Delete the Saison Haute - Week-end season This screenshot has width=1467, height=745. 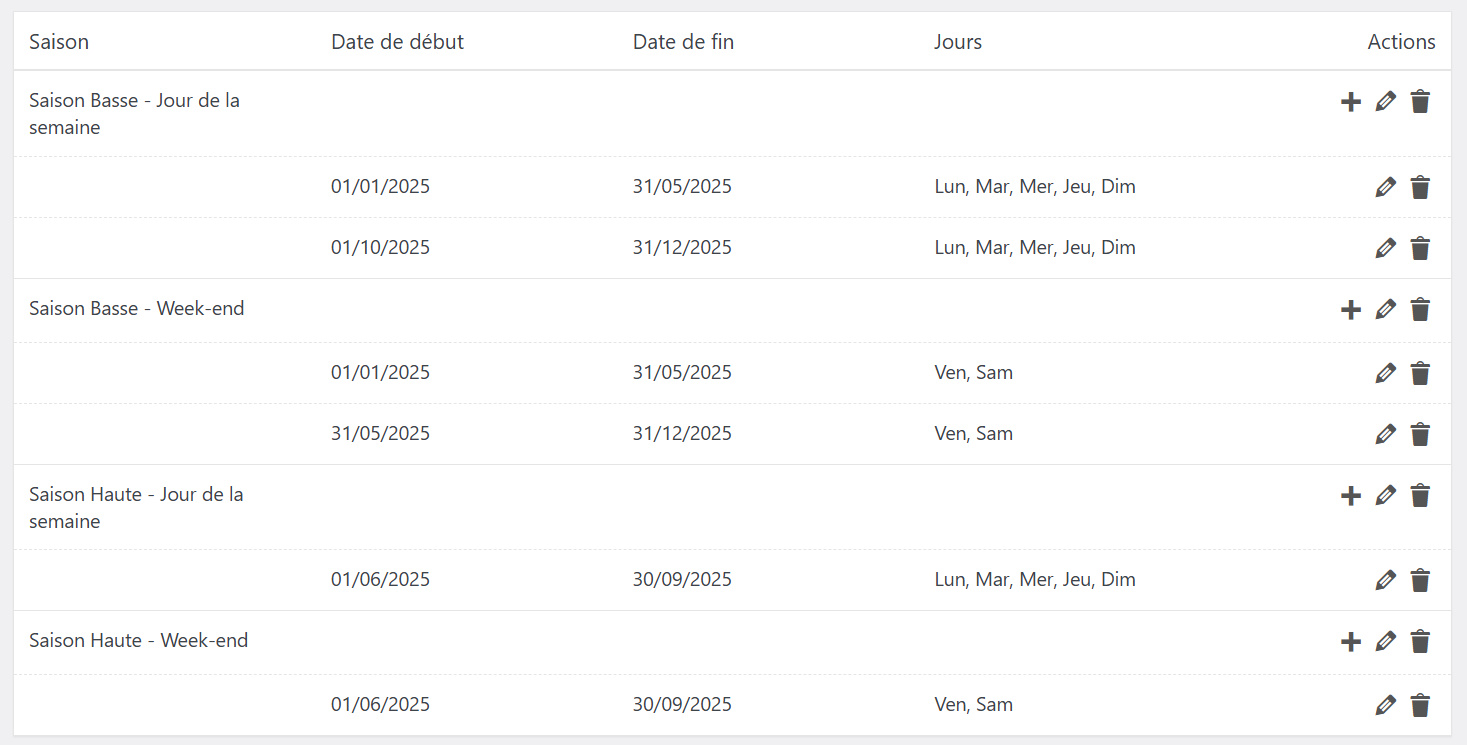click(x=1420, y=641)
